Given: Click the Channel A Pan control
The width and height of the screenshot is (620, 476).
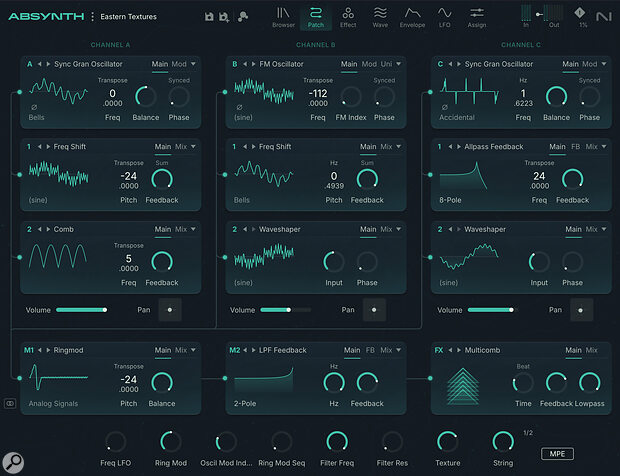Looking at the screenshot, I should pyautogui.click(x=170, y=310).
